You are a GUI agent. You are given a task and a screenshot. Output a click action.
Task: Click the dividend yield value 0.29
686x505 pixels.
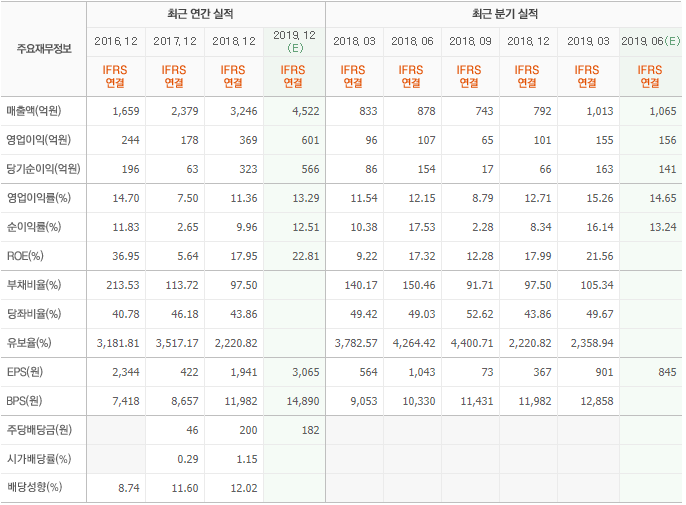pos(188,459)
